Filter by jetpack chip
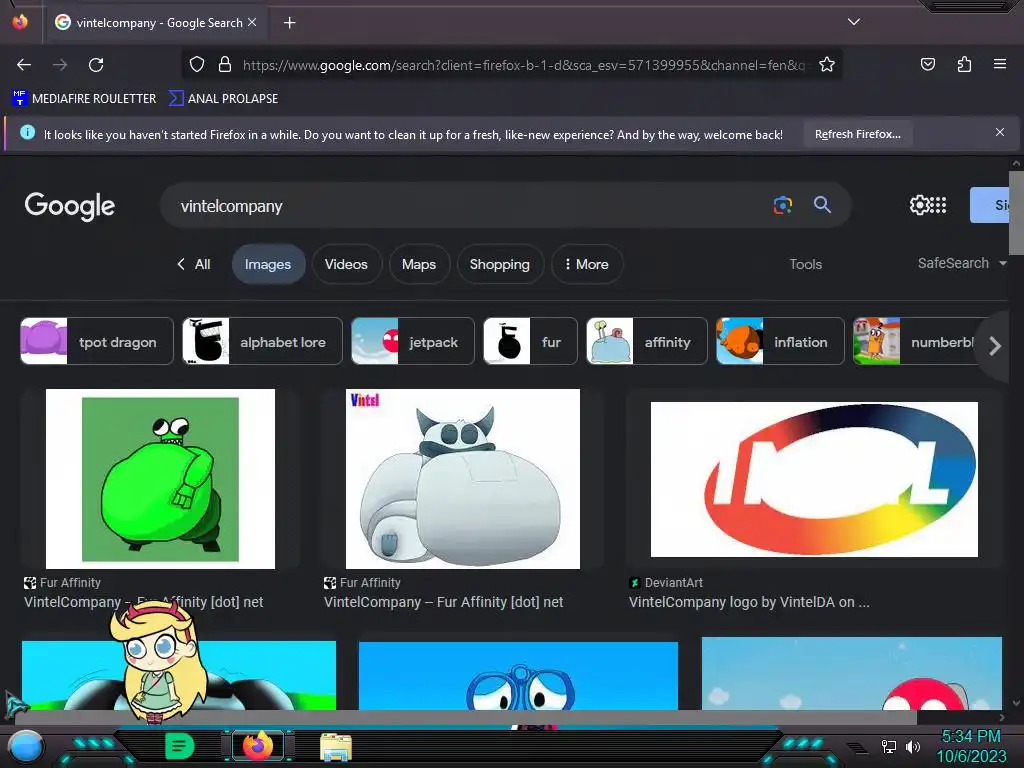Image resolution: width=1024 pixels, height=768 pixels. [413, 341]
